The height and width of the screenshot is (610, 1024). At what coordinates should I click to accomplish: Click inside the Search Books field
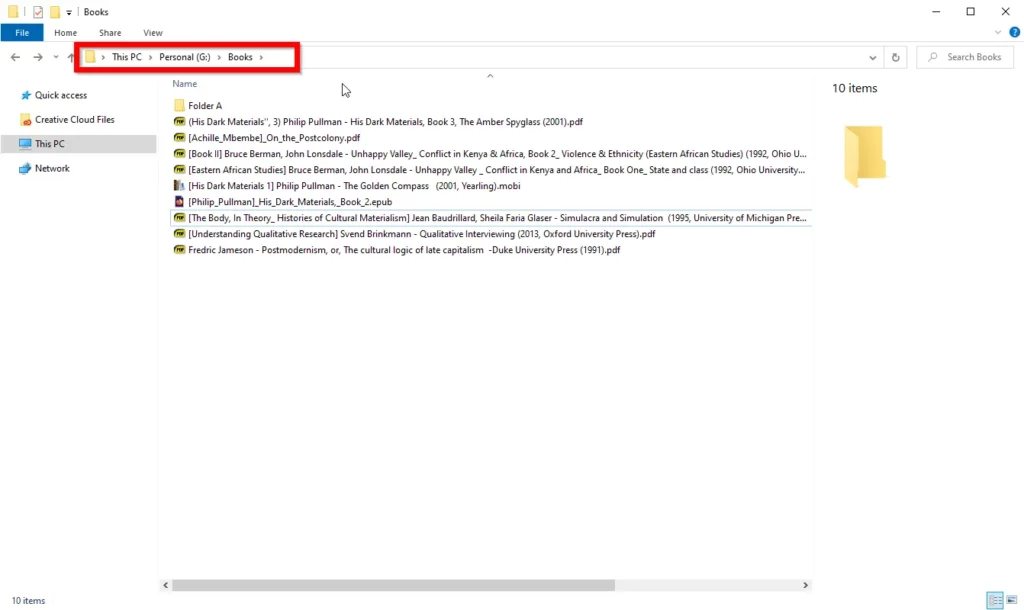click(965, 57)
